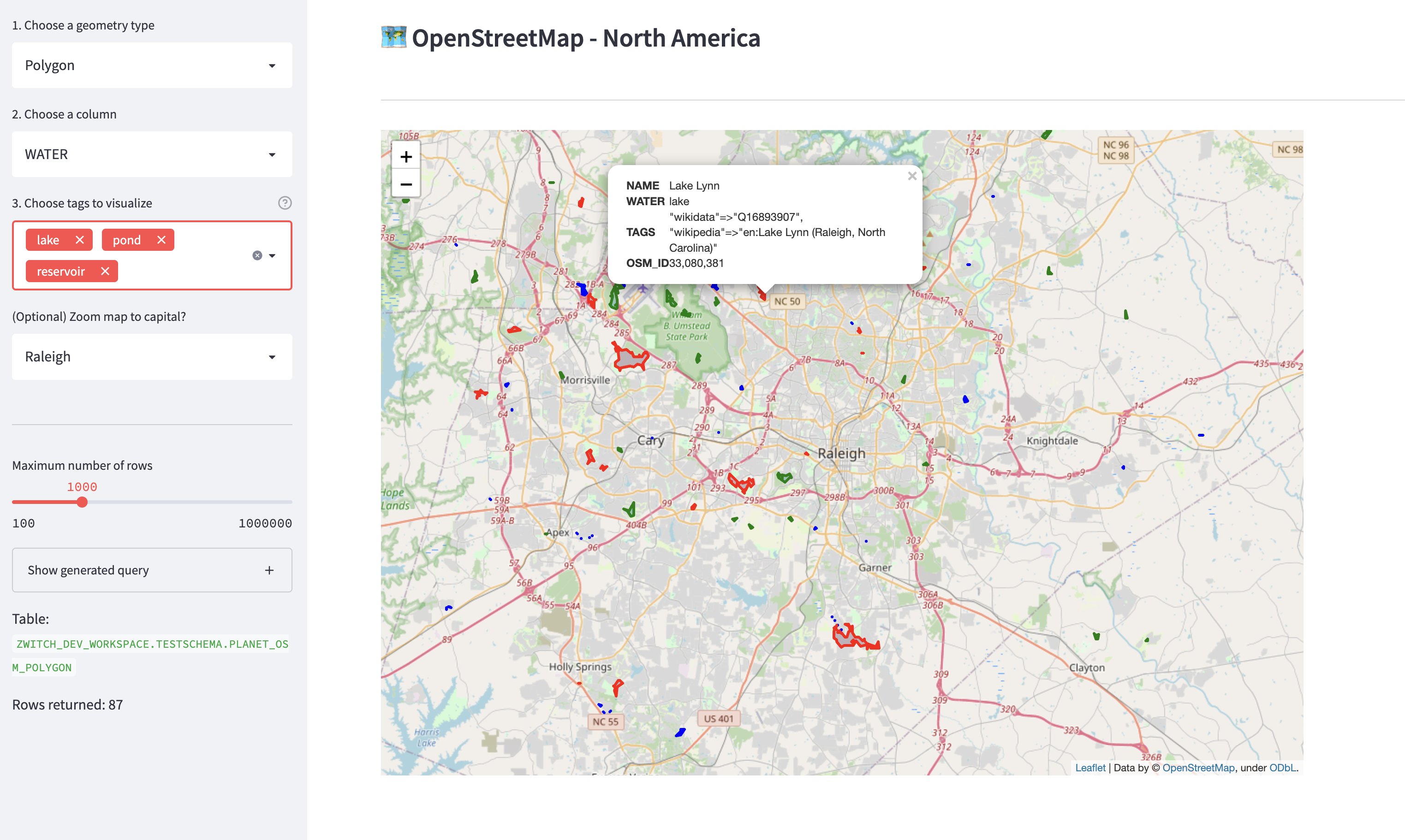Viewport: 1405px width, 840px height.
Task: Click the lake tag chip label
Action: (48, 240)
